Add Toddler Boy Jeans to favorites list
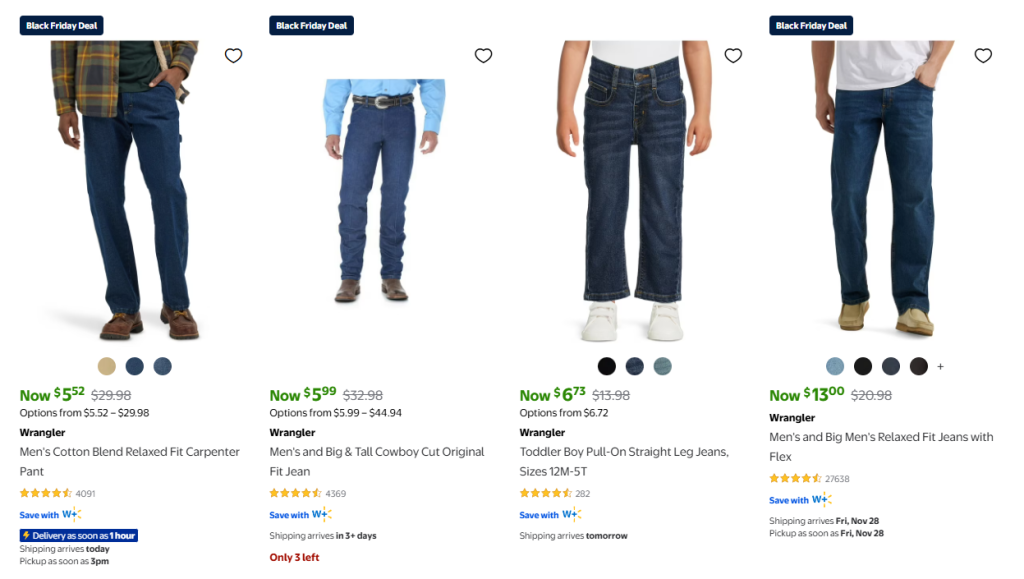1024x579 pixels. (x=733, y=56)
